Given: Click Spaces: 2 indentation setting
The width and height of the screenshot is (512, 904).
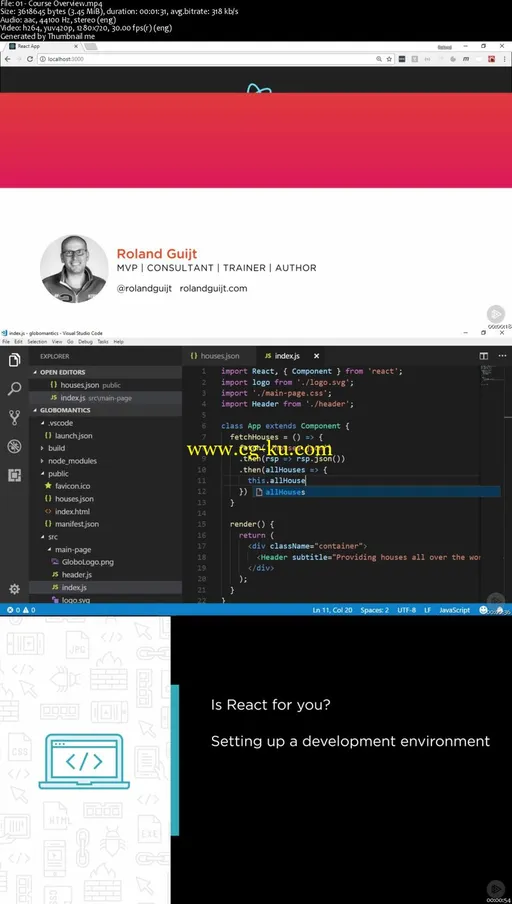Looking at the screenshot, I should (375, 609).
